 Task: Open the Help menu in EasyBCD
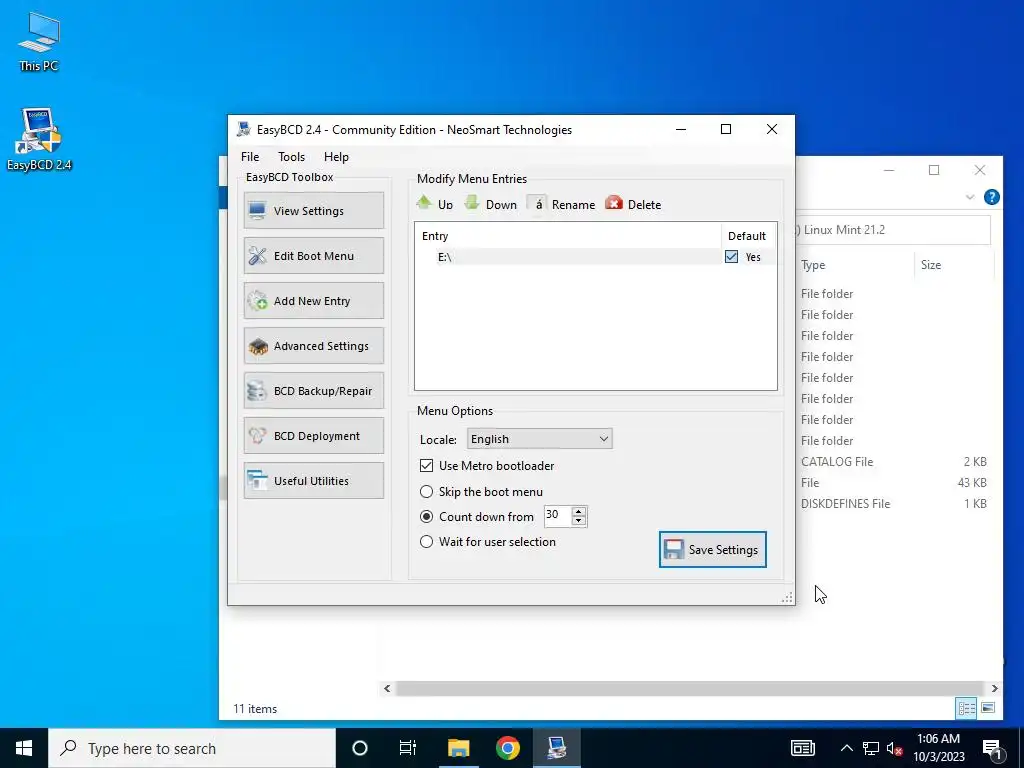tap(336, 157)
